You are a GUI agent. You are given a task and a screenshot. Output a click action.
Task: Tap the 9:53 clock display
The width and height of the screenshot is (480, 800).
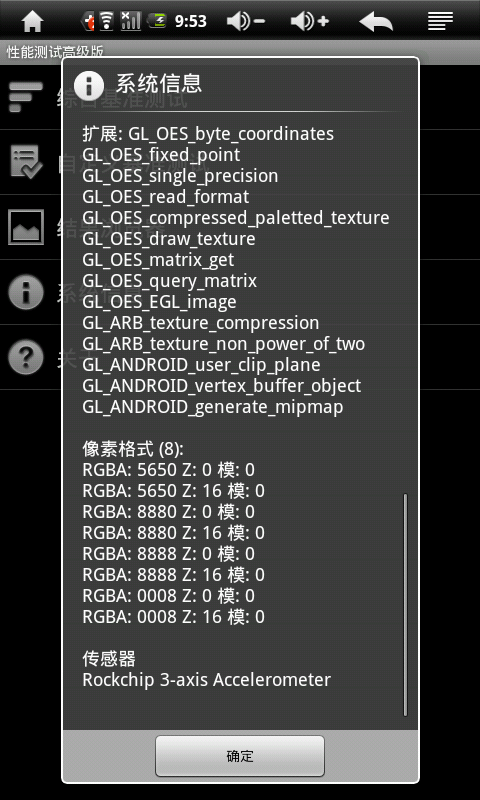point(190,21)
